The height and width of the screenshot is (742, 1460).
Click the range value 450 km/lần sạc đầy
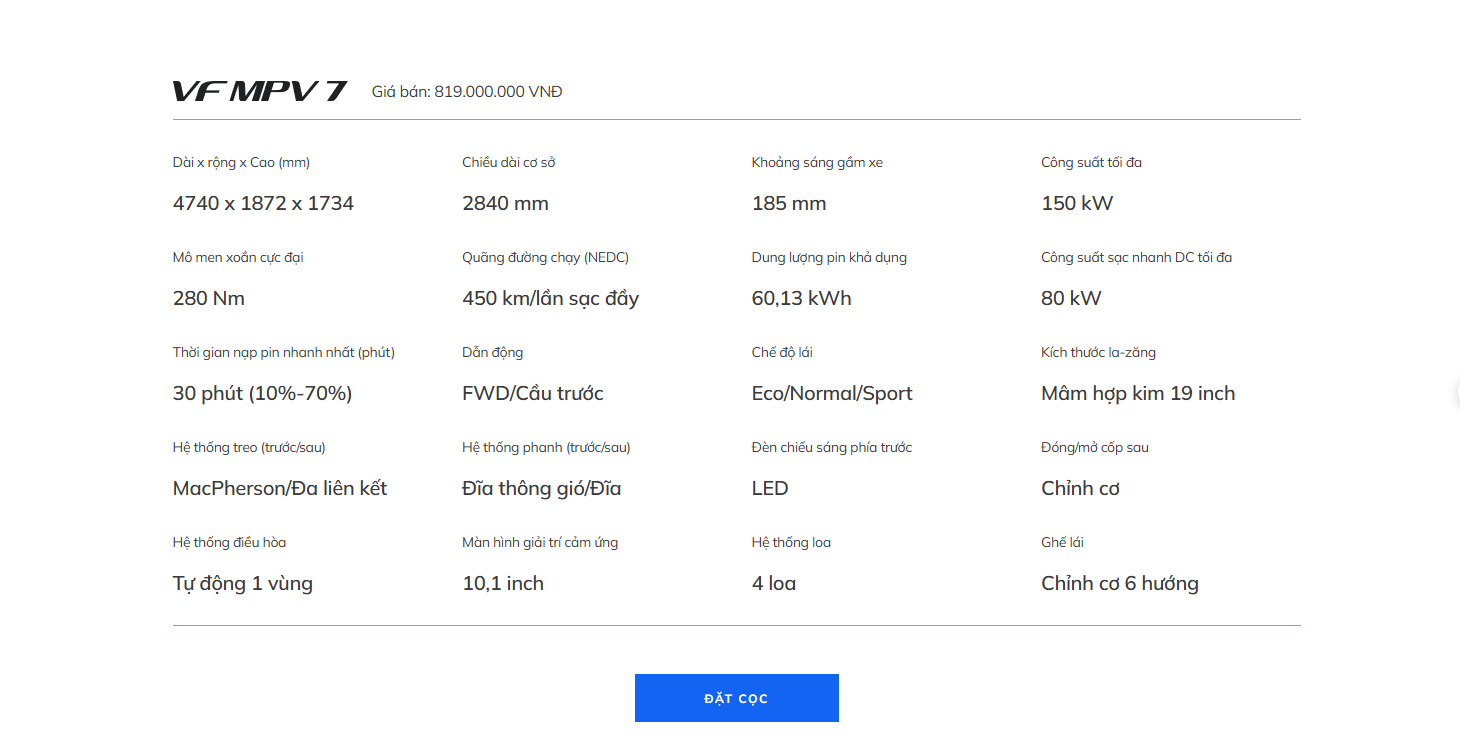pyautogui.click(x=550, y=298)
